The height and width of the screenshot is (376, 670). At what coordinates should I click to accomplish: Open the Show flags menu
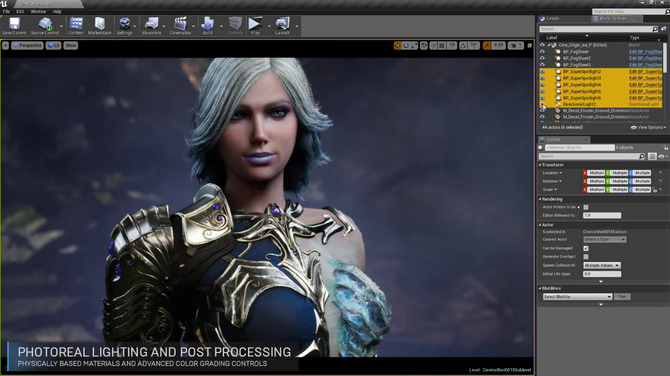[x=71, y=45]
